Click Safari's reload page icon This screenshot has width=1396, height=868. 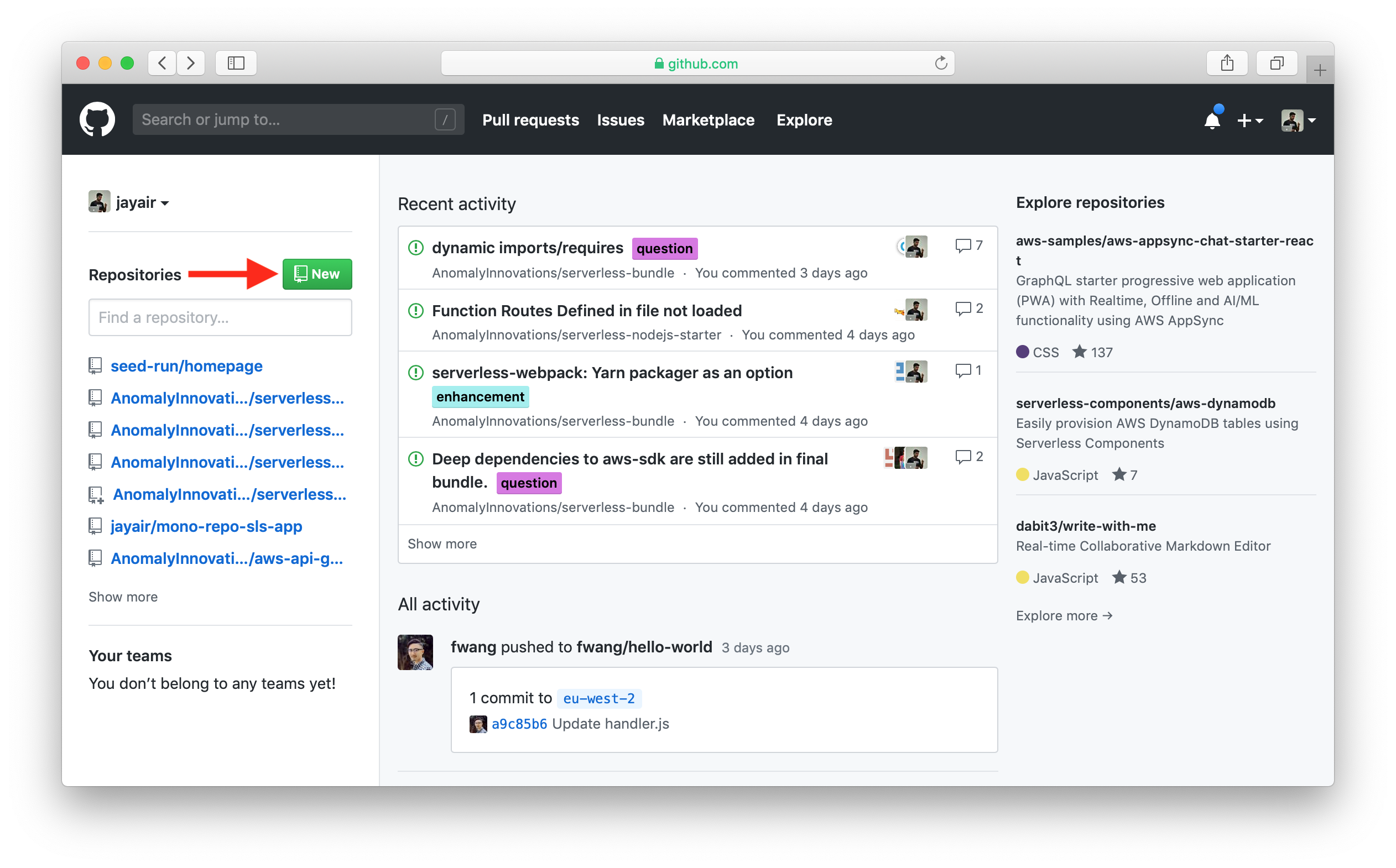(941, 63)
